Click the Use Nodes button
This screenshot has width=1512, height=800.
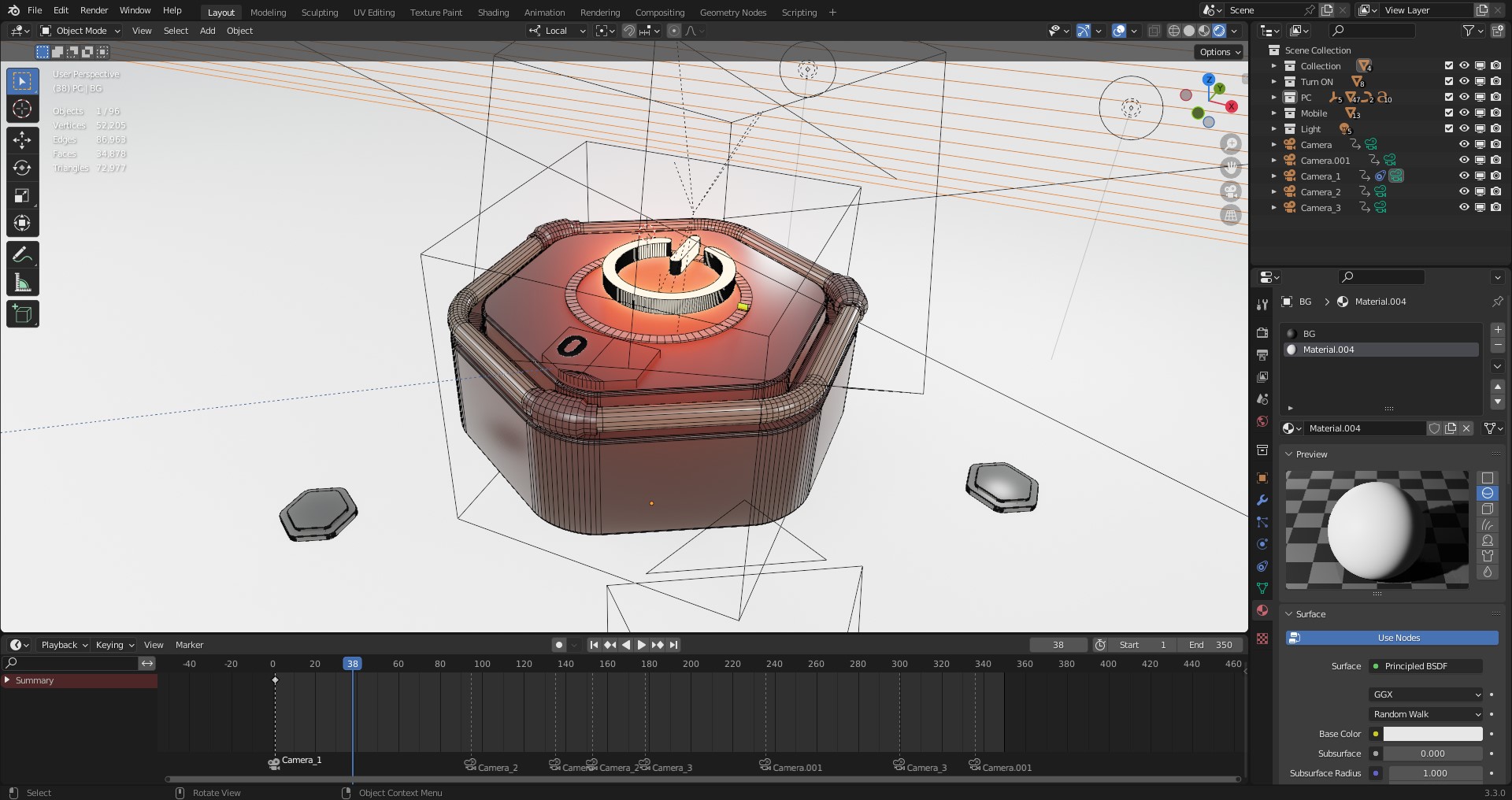[1397, 638]
